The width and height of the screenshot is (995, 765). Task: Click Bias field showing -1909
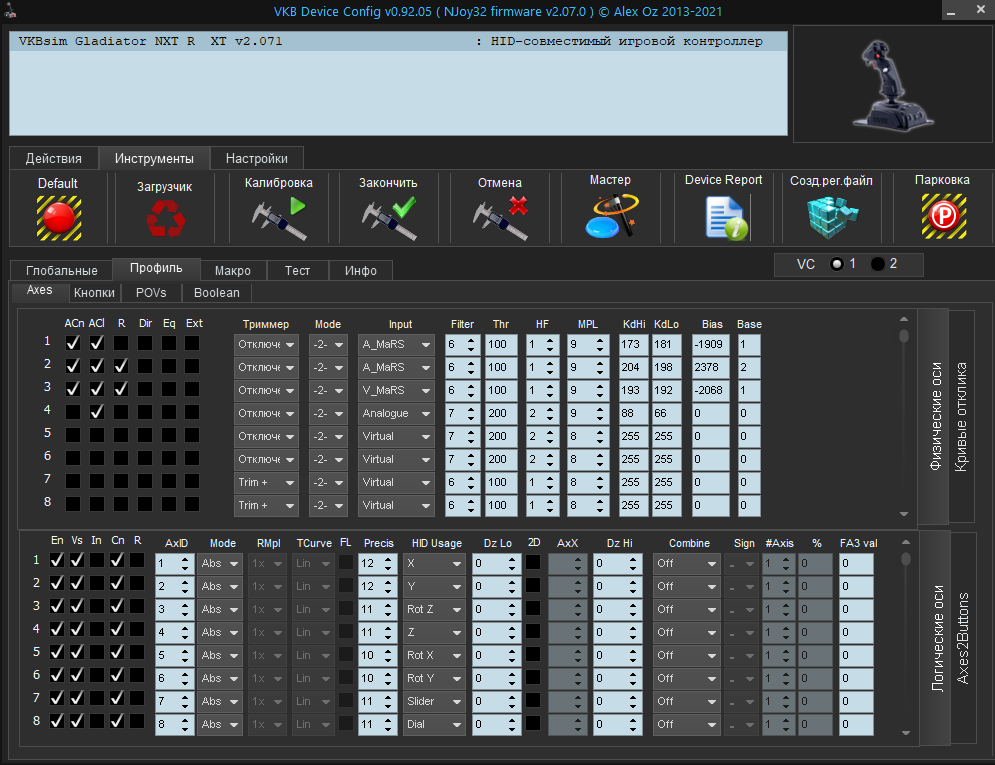click(x=710, y=344)
